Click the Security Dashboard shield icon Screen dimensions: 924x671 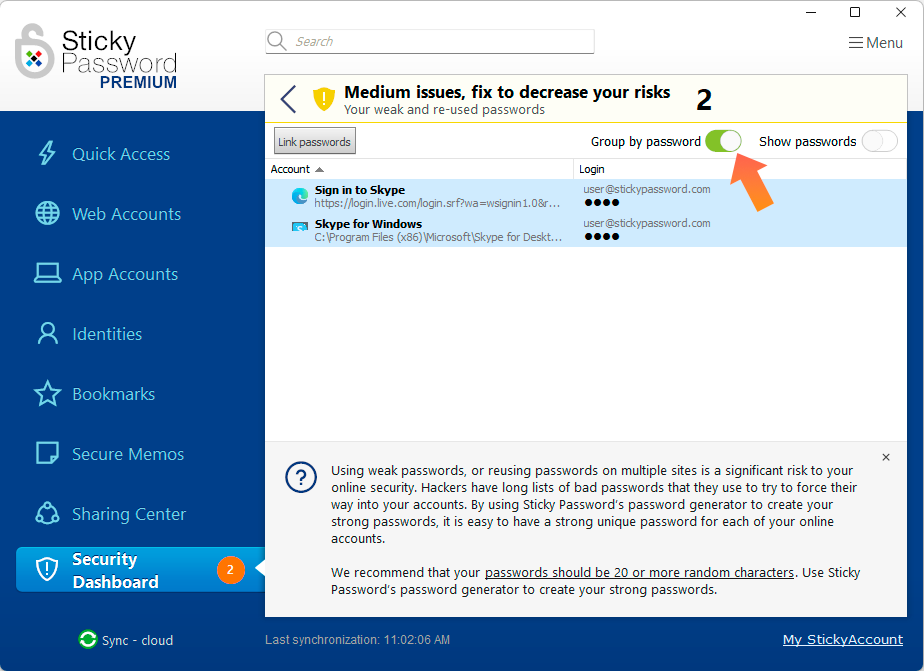[x=47, y=569]
